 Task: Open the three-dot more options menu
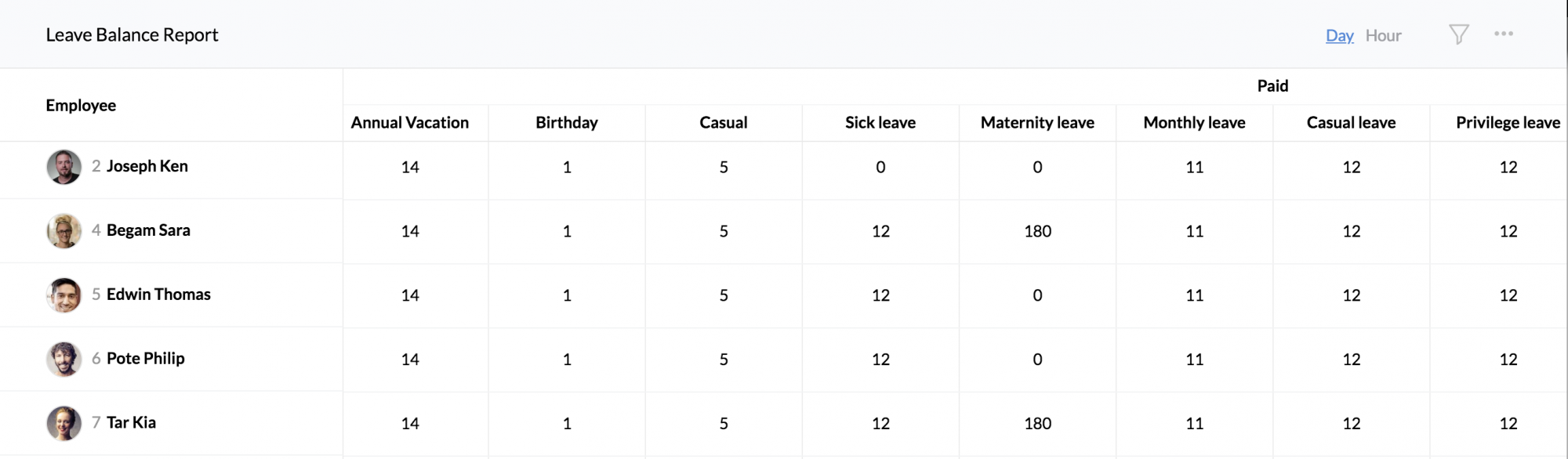1503,34
